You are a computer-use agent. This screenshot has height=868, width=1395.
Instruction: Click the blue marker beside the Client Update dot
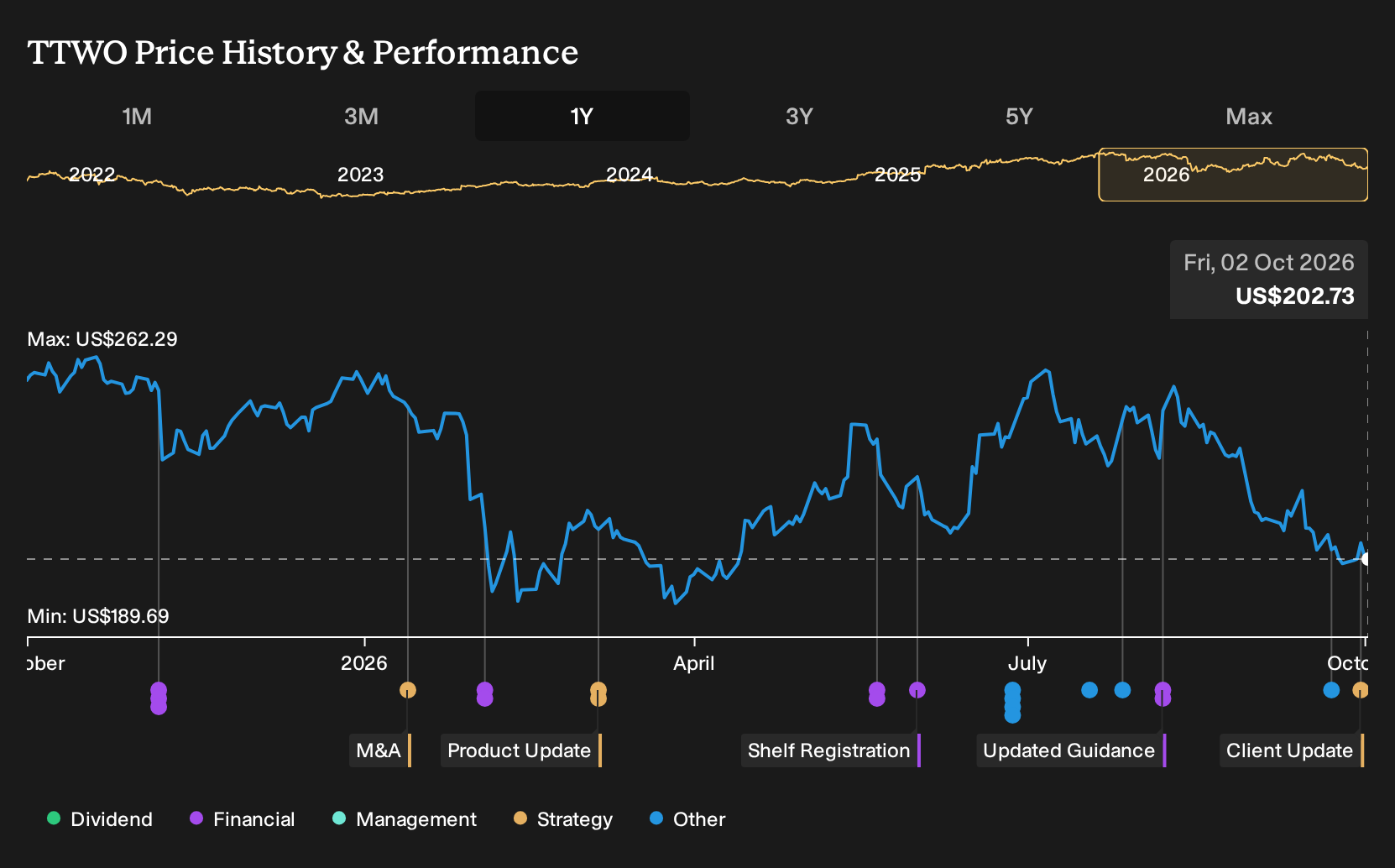point(1331,690)
